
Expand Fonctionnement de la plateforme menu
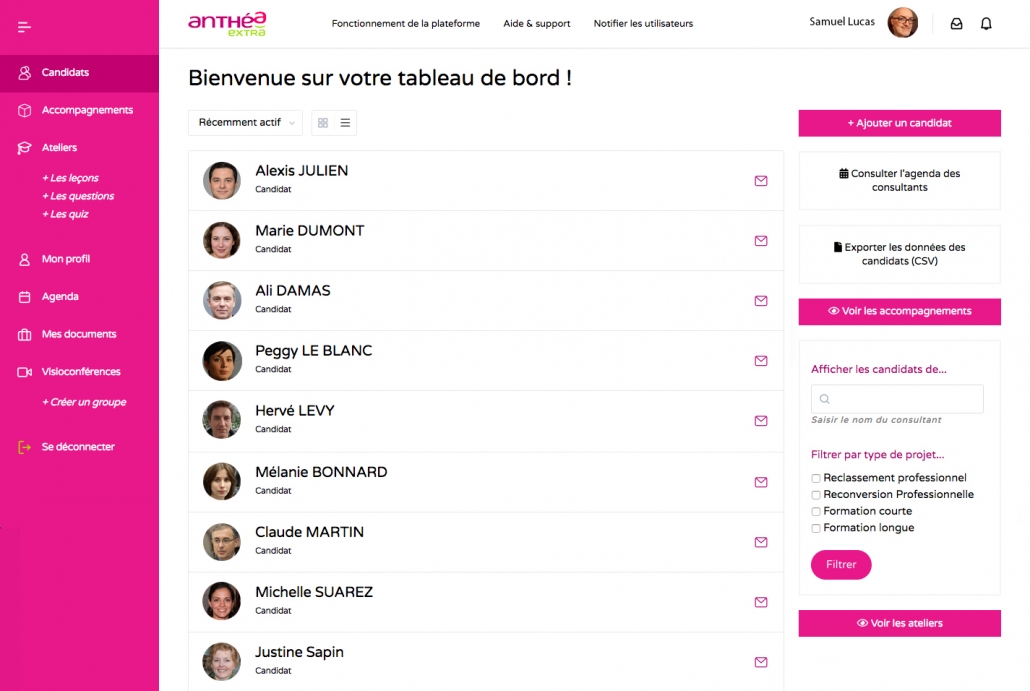click(x=405, y=23)
